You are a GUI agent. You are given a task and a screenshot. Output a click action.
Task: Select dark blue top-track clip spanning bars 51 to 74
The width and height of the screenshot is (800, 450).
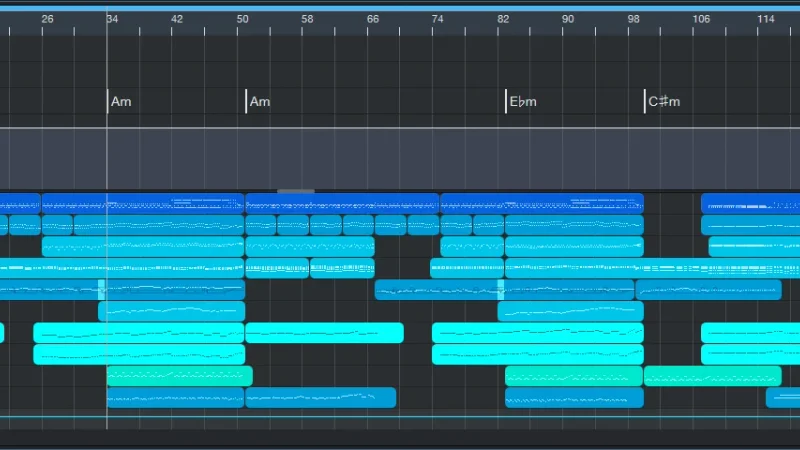[342, 203]
